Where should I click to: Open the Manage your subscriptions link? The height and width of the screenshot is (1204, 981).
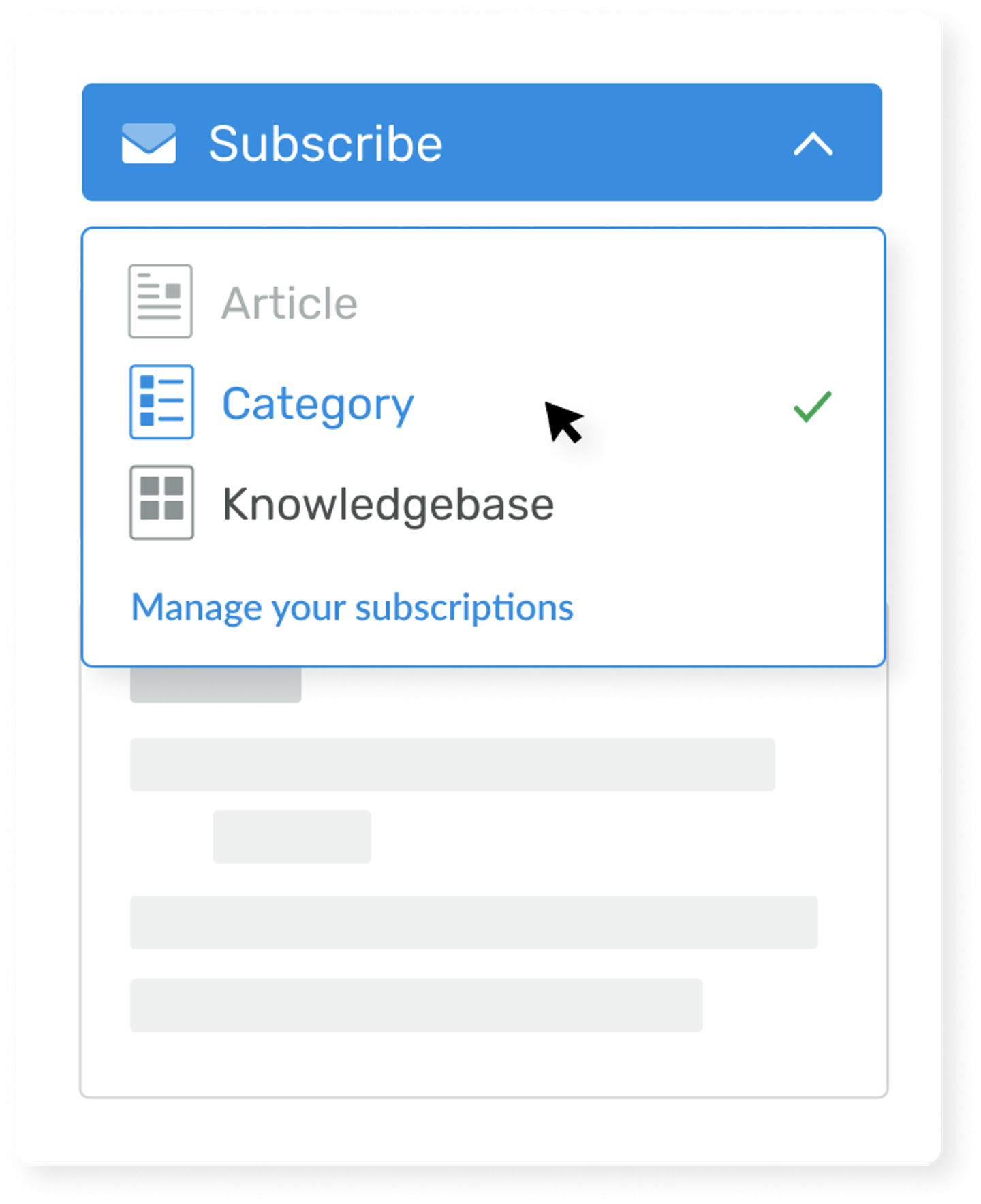pyautogui.click(x=352, y=607)
